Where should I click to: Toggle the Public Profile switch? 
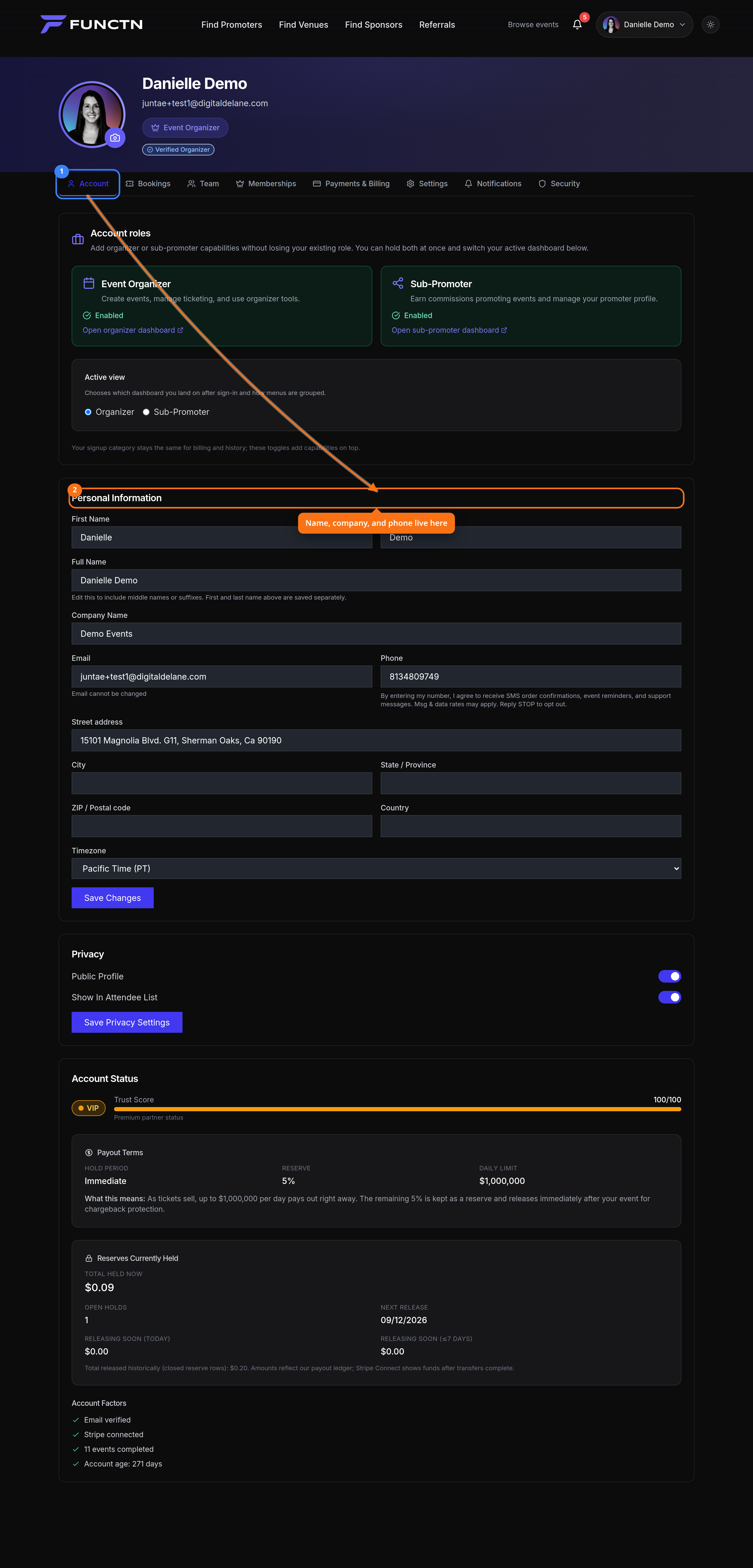[x=670, y=976]
